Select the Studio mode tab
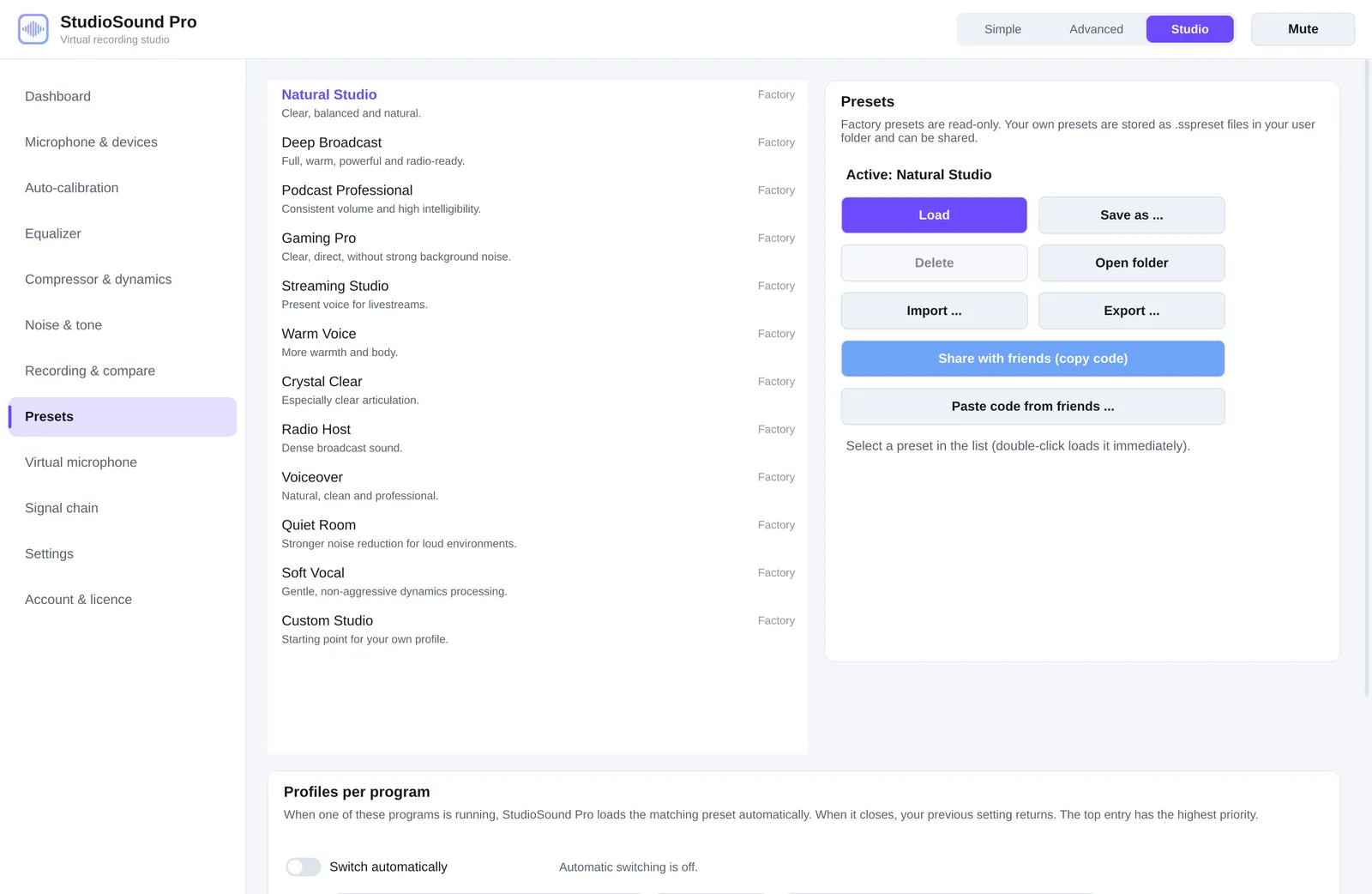 [x=1189, y=29]
